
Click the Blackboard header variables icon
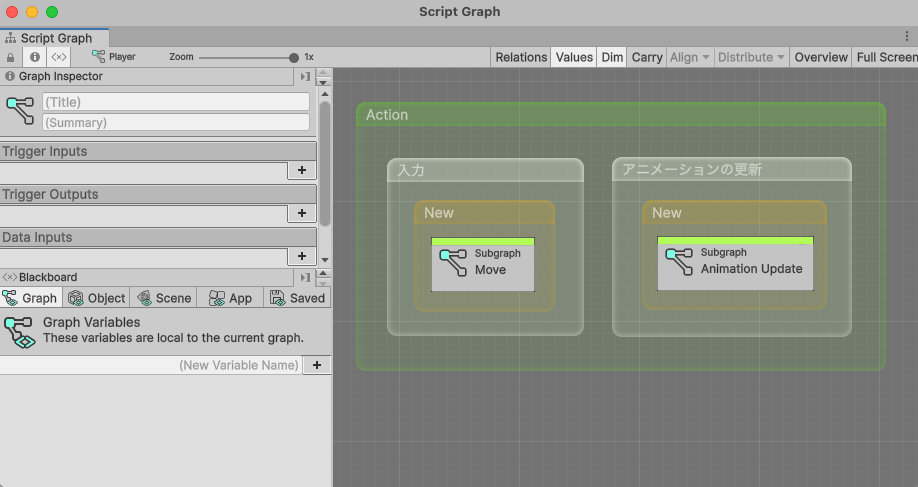(x=9, y=277)
